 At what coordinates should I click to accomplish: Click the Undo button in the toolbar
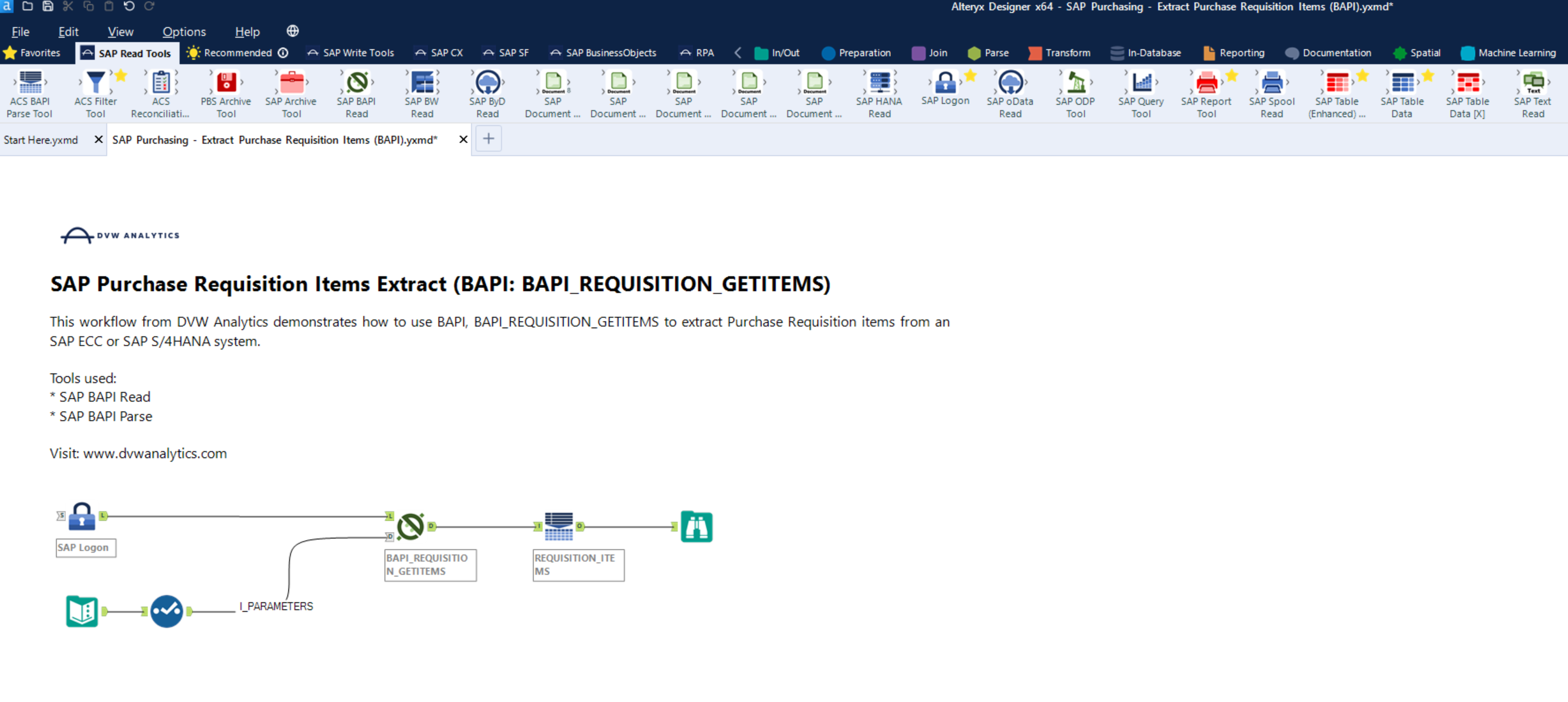[128, 6]
